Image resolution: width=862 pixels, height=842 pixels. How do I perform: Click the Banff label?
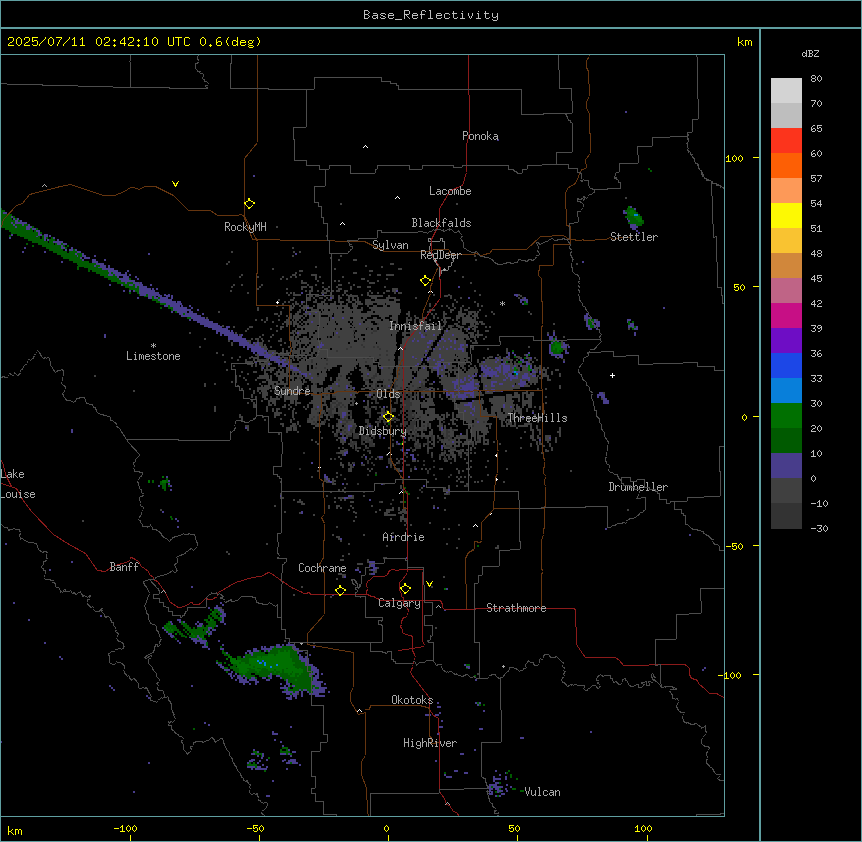pos(124,567)
